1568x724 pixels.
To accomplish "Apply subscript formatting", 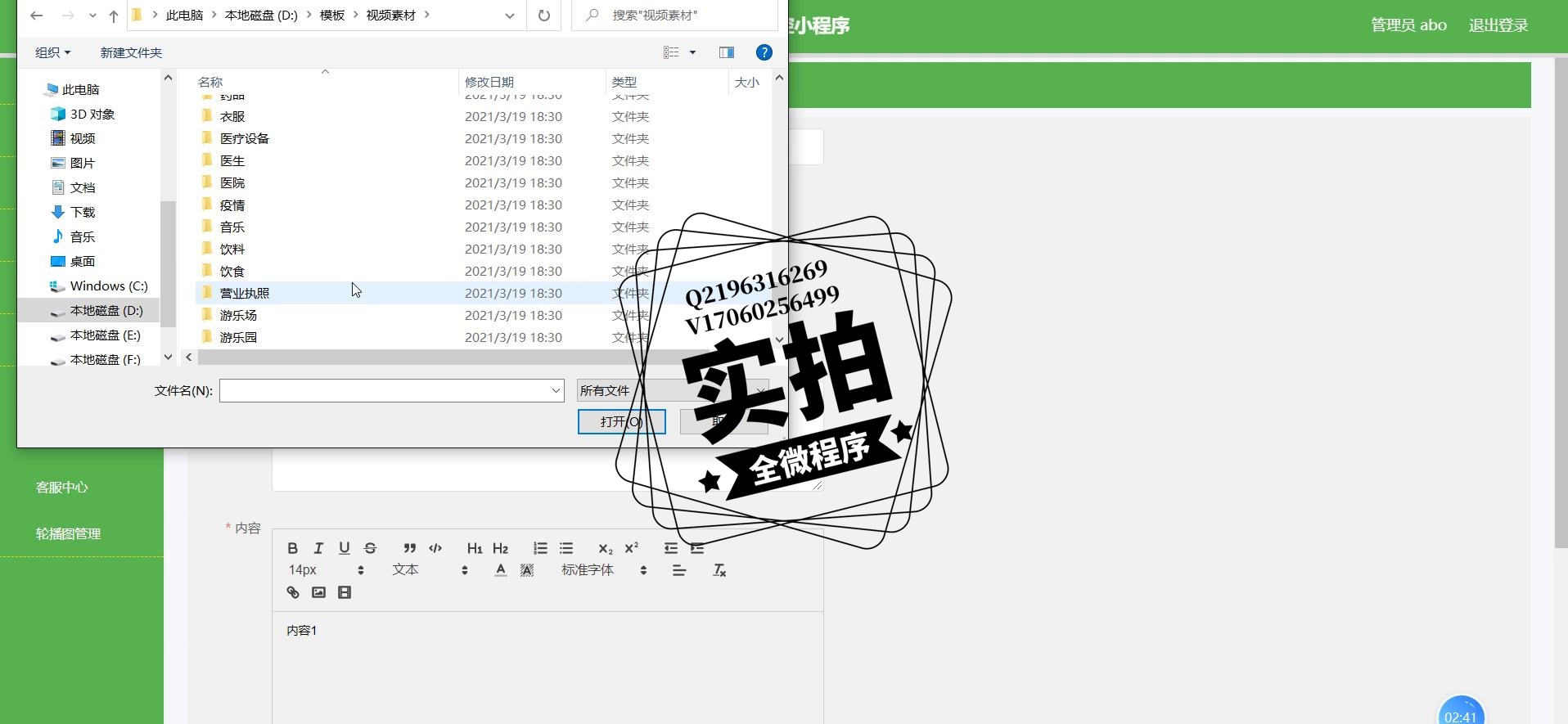I will 606,548.
